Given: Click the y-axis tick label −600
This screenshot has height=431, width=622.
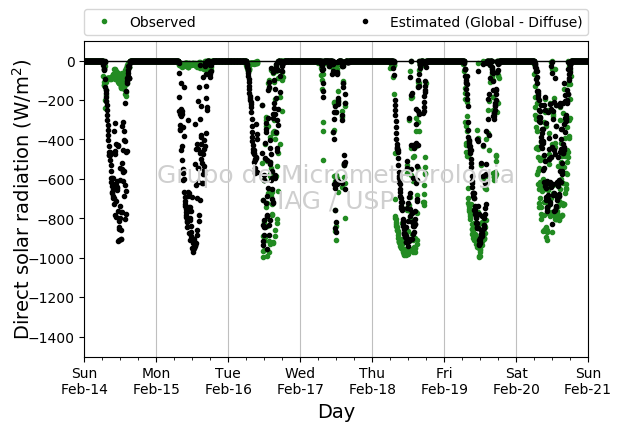Looking at the screenshot, I should 56,180.
